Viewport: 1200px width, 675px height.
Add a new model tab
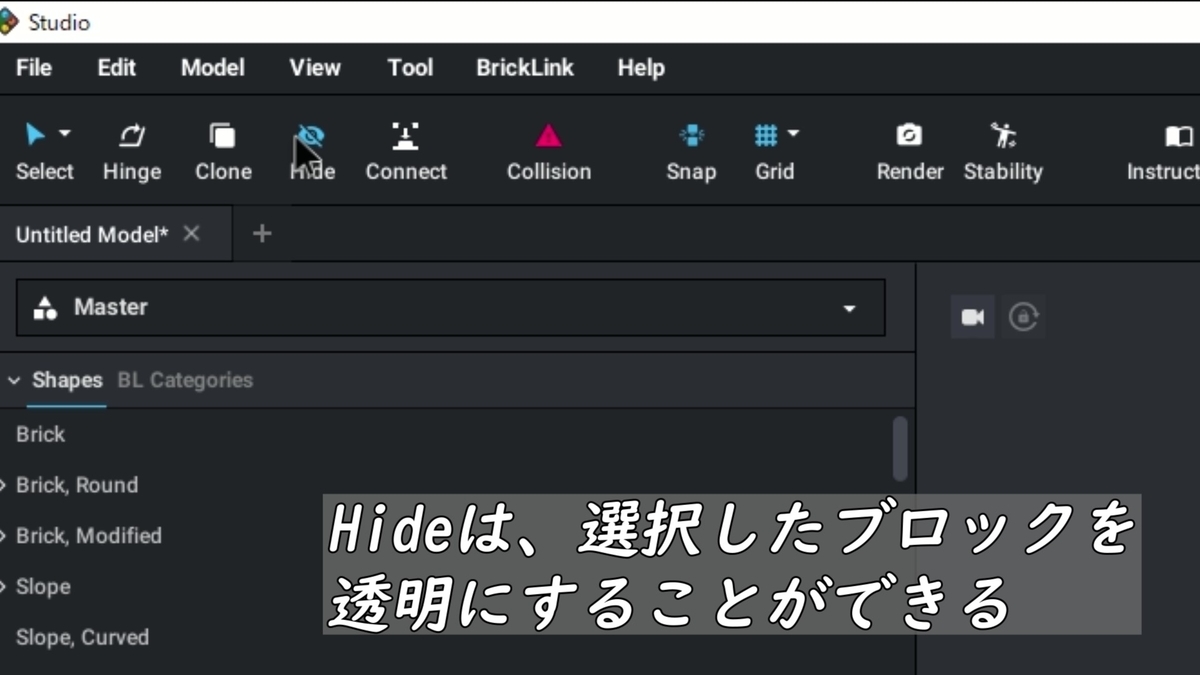coord(262,233)
